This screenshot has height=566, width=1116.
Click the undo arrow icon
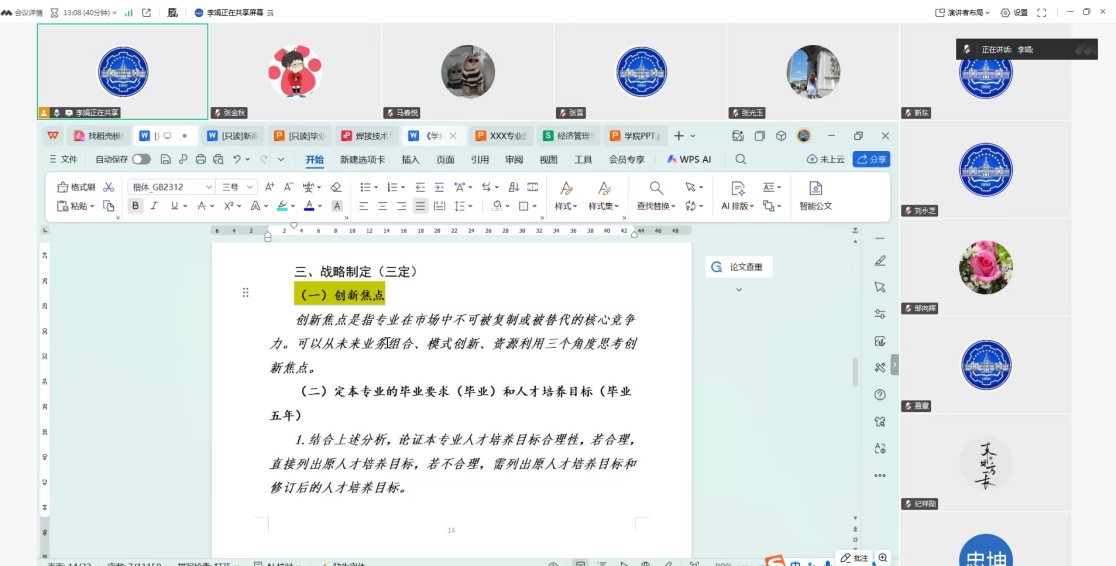tap(237, 159)
